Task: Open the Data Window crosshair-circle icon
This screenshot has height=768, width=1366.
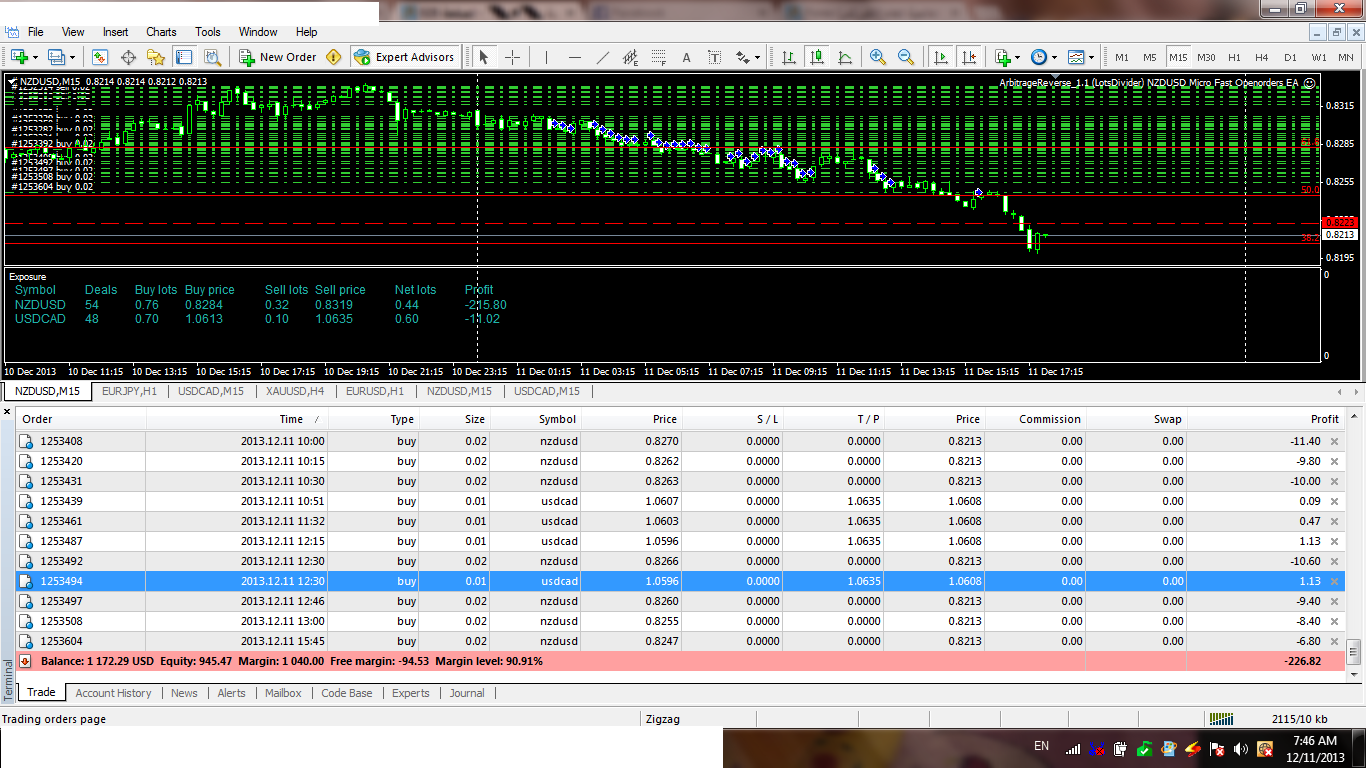Action: [128, 57]
